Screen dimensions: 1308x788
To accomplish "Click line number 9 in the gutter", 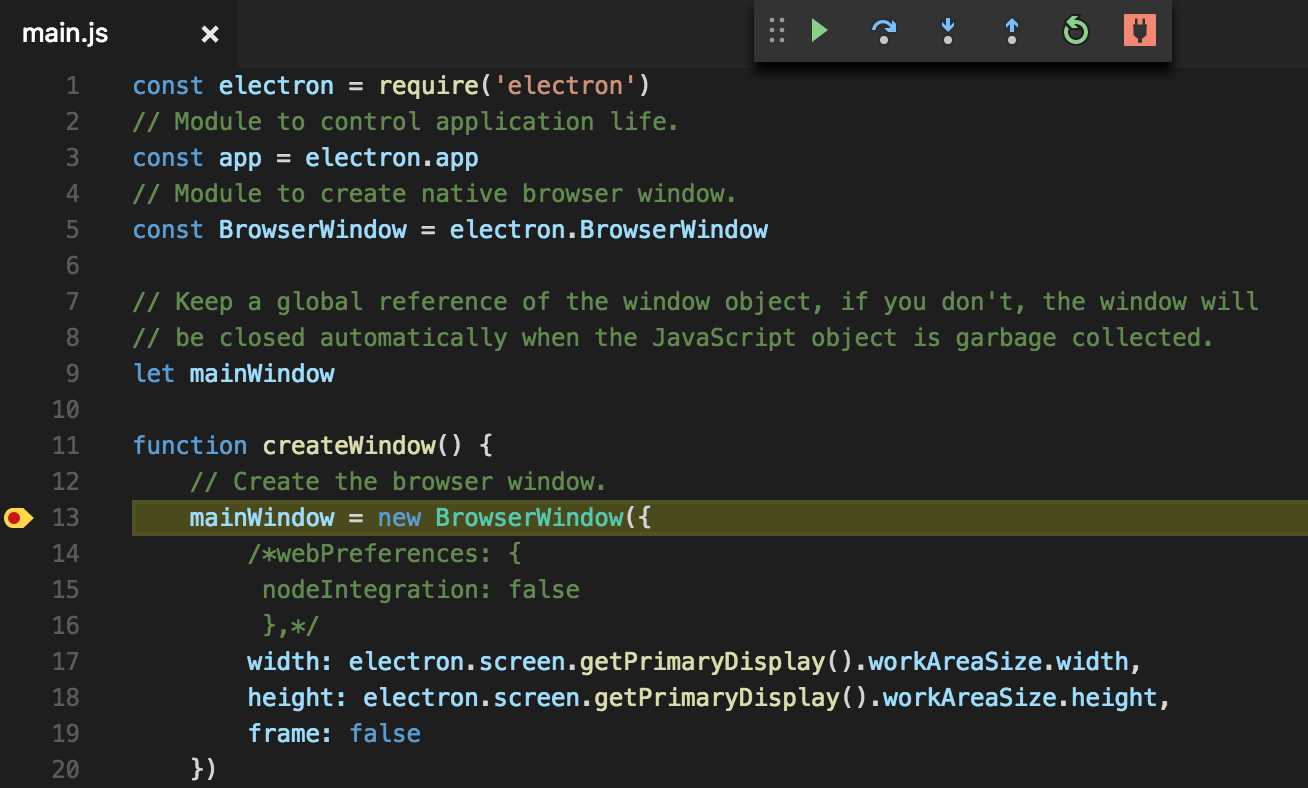I will [72, 374].
